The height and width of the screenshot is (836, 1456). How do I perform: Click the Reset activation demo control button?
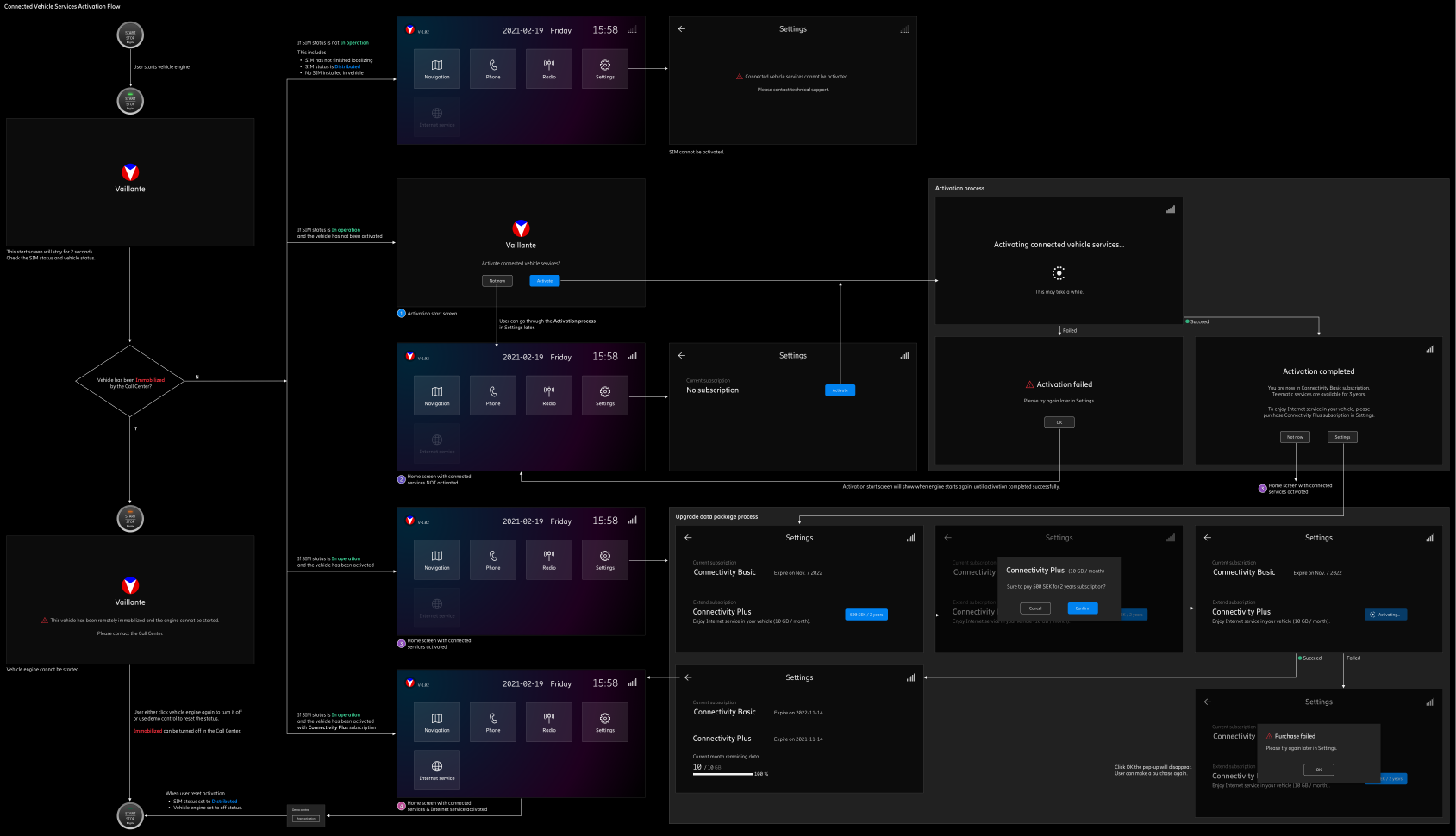click(x=305, y=818)
